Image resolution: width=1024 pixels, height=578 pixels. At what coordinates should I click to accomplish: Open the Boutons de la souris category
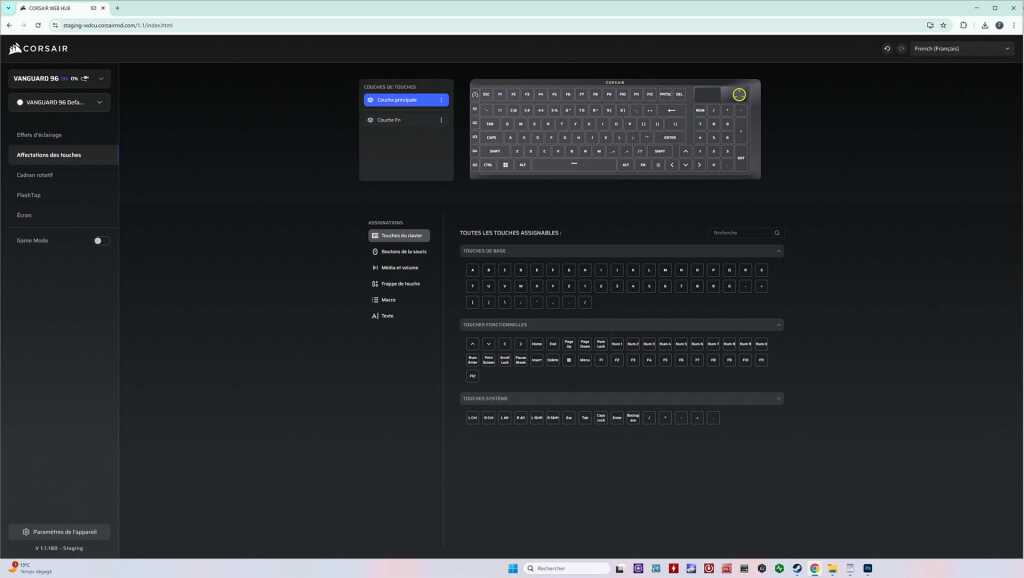tap(399, 252)
